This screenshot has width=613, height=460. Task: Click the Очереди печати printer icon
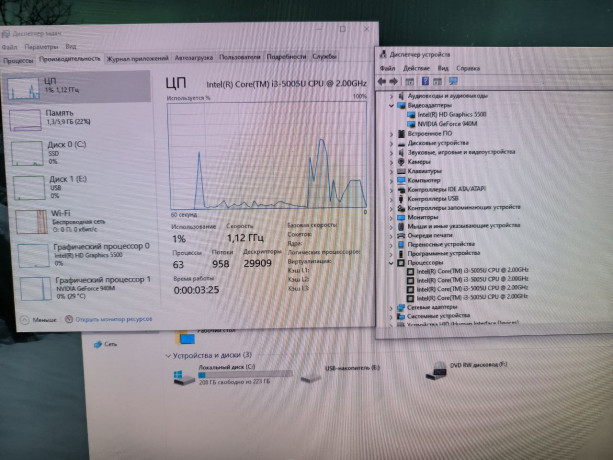tap(401, 236)
